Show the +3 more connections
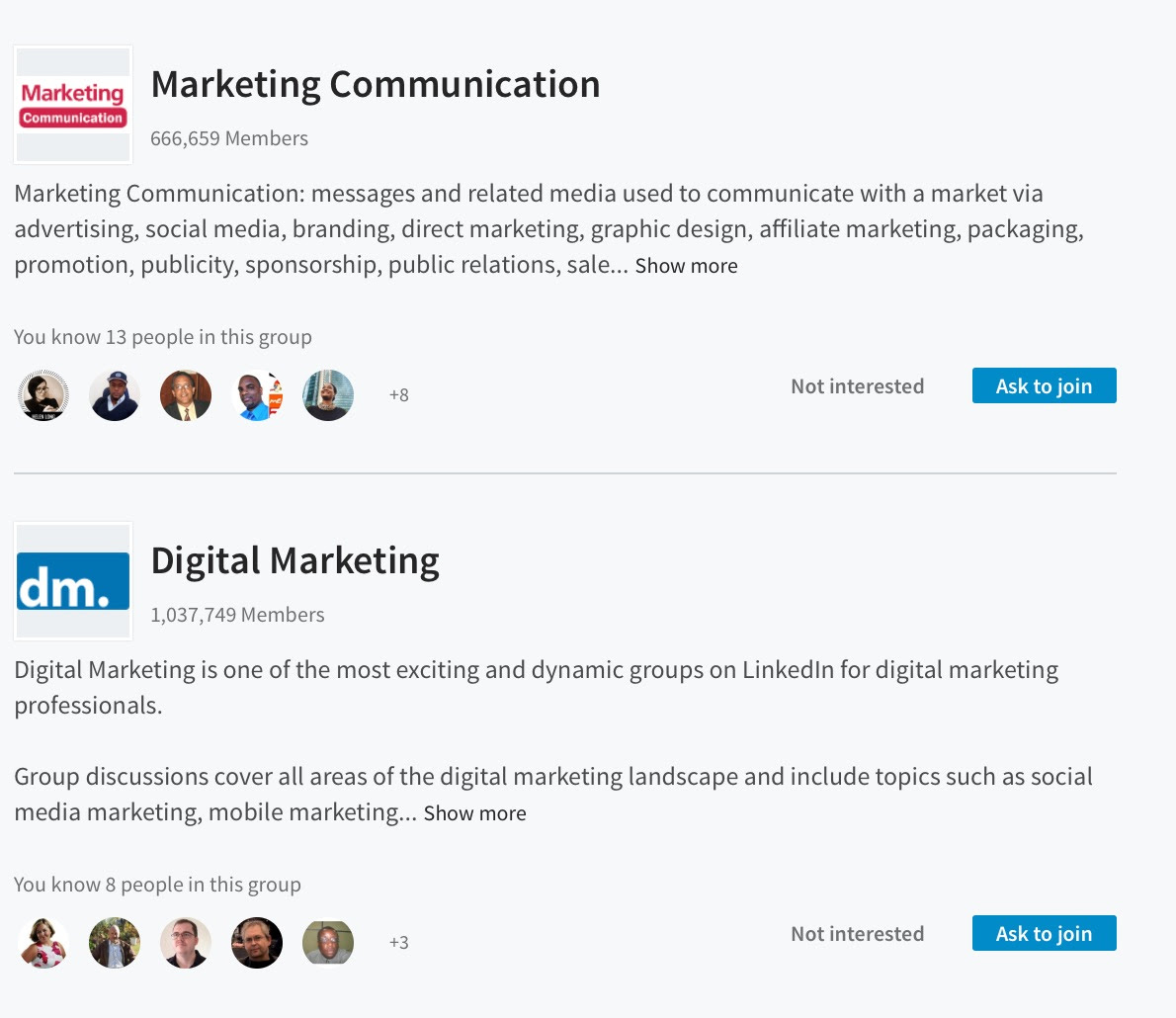This screenshot has width=1176, height=1018. coord(399,943)
